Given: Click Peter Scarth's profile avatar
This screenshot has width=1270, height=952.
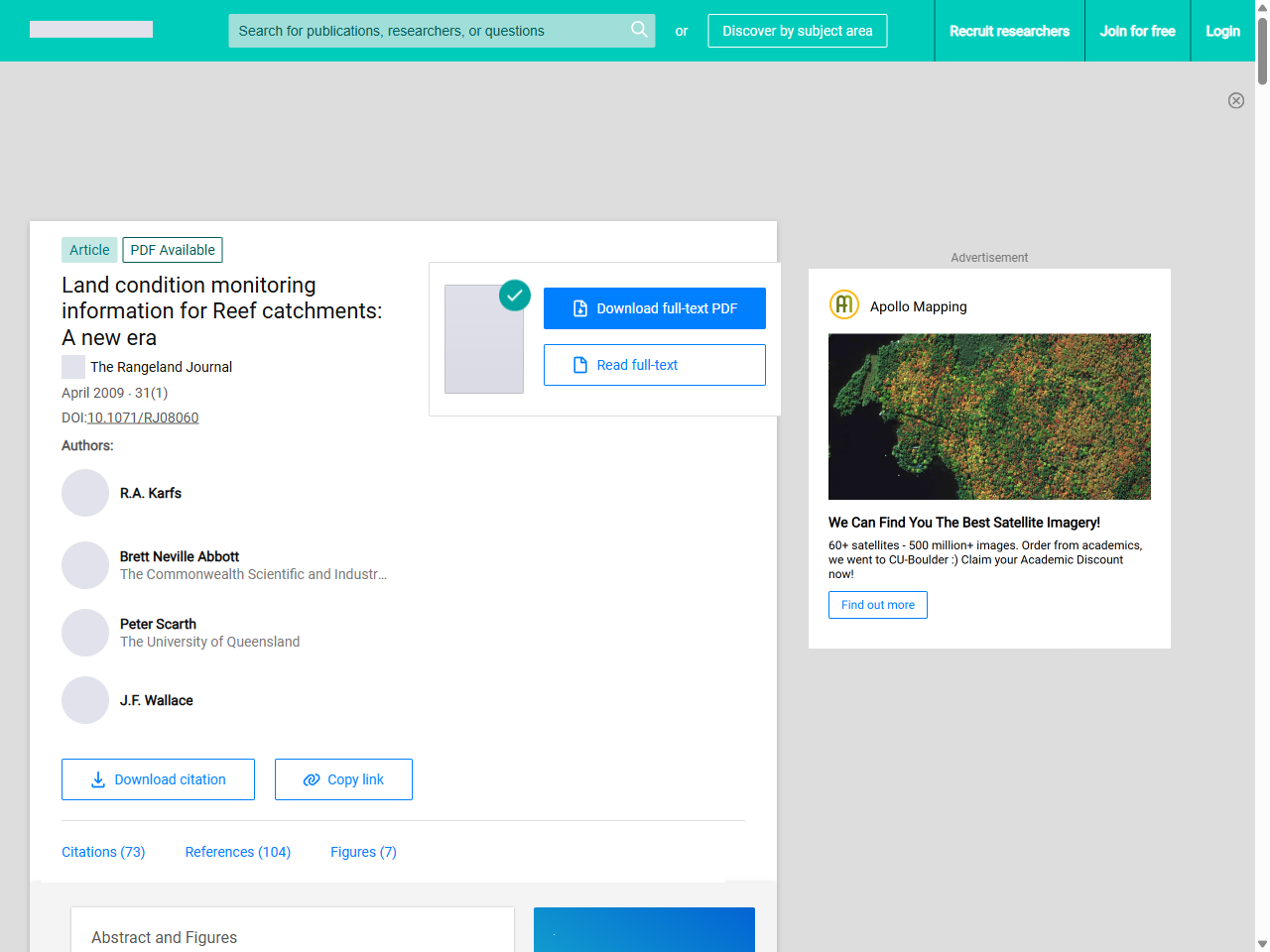Looking at the screenshot, I should point(85,633).
